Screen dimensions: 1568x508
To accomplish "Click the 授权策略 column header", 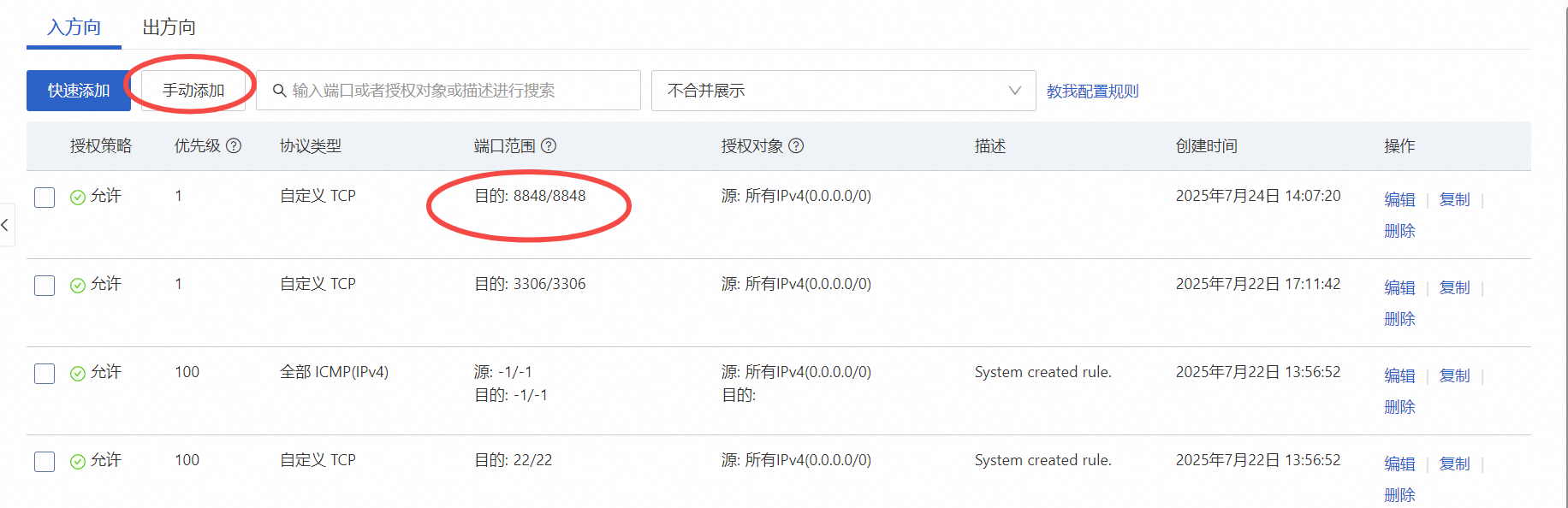I will tap(101, 146).
